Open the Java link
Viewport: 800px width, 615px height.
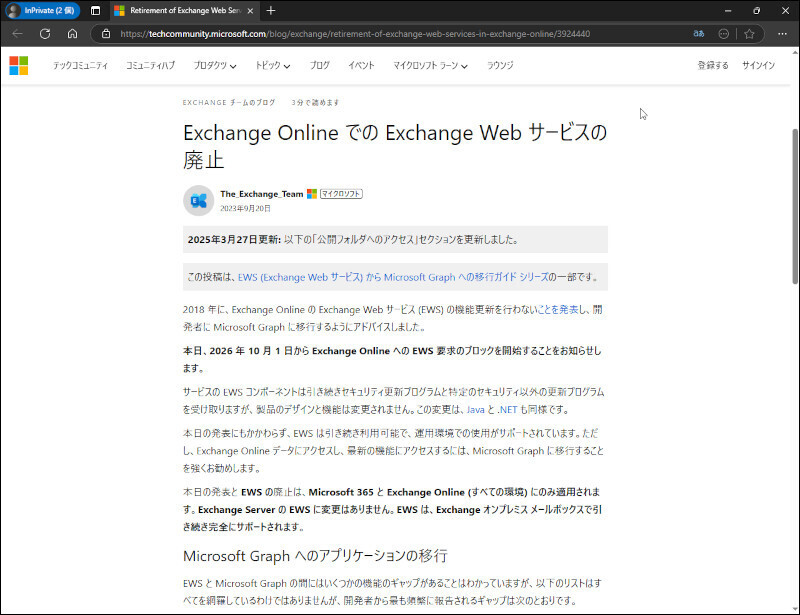pos(476,409)
